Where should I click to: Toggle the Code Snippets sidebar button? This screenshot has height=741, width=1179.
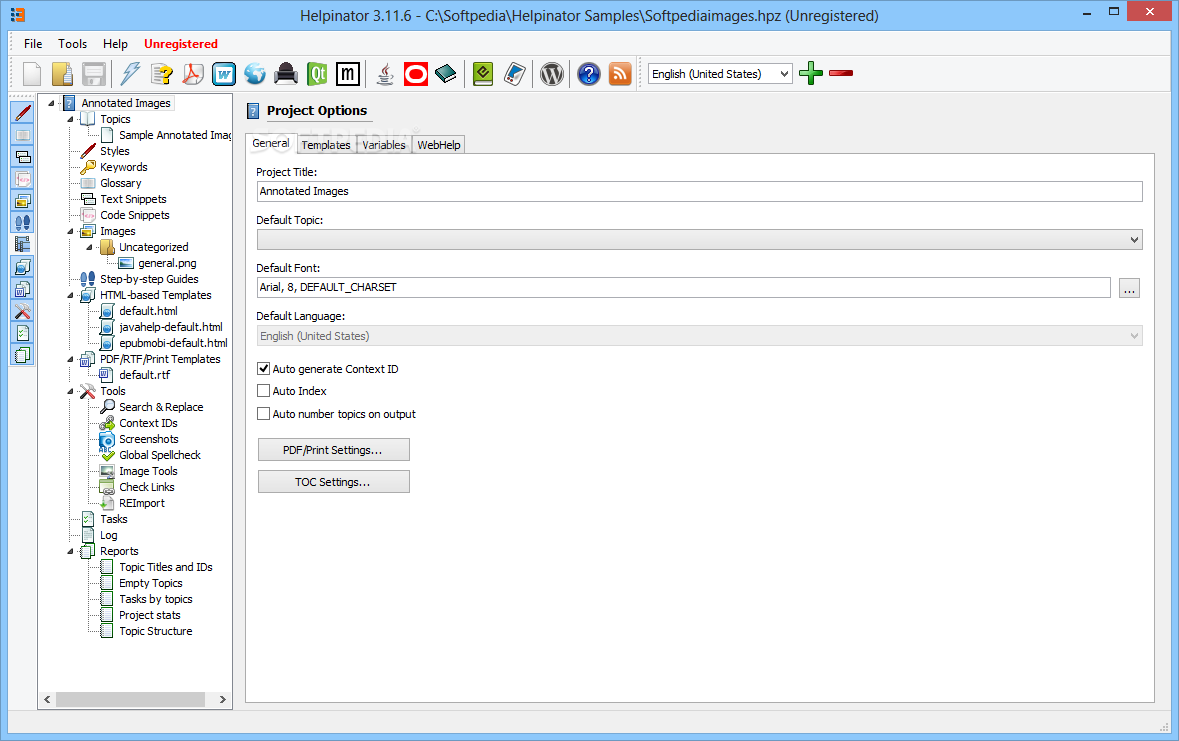pos(23,179)
